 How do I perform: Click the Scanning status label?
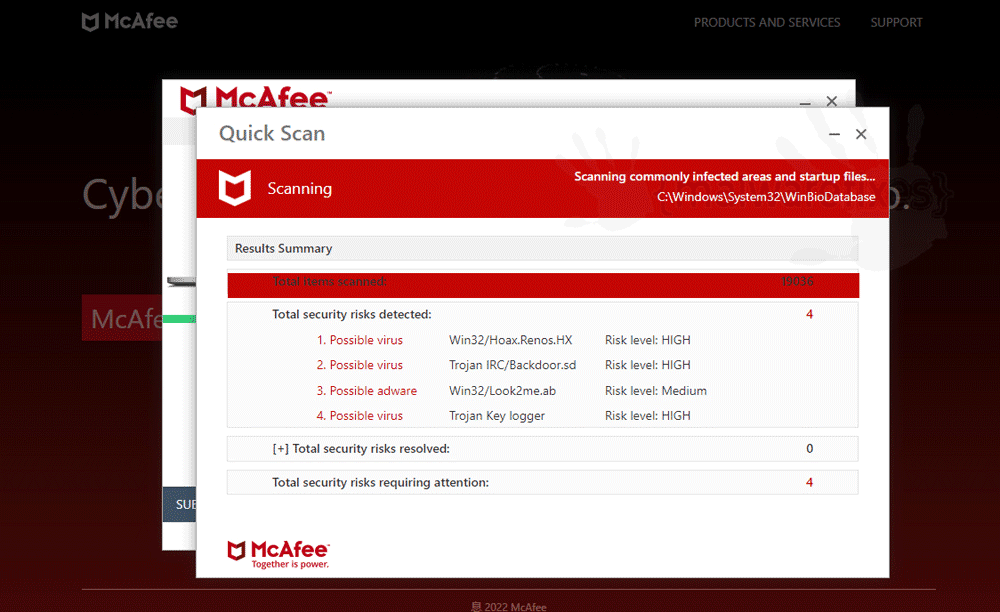pyautogui.click(x=300, y=189)
